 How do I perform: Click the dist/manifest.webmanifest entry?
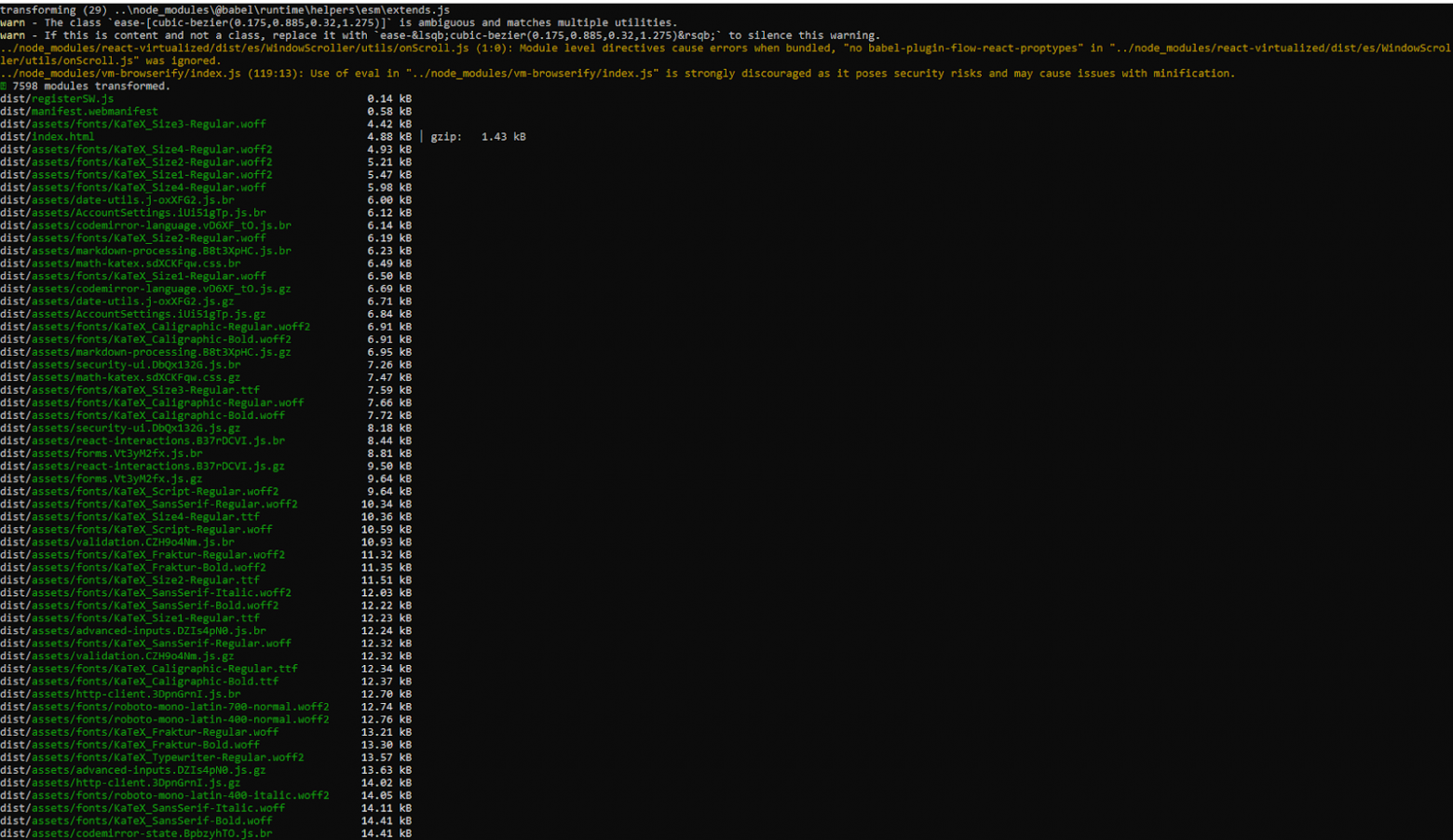[79, 112]
